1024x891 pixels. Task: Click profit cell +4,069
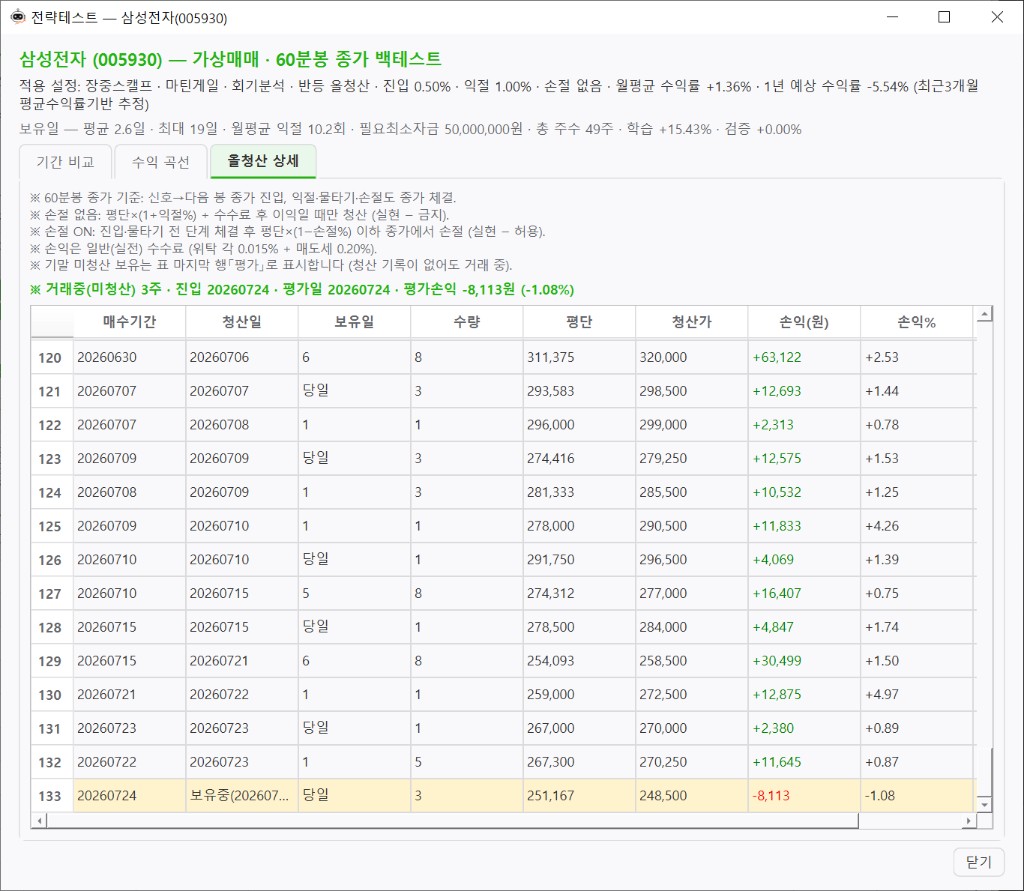point(804,560)
